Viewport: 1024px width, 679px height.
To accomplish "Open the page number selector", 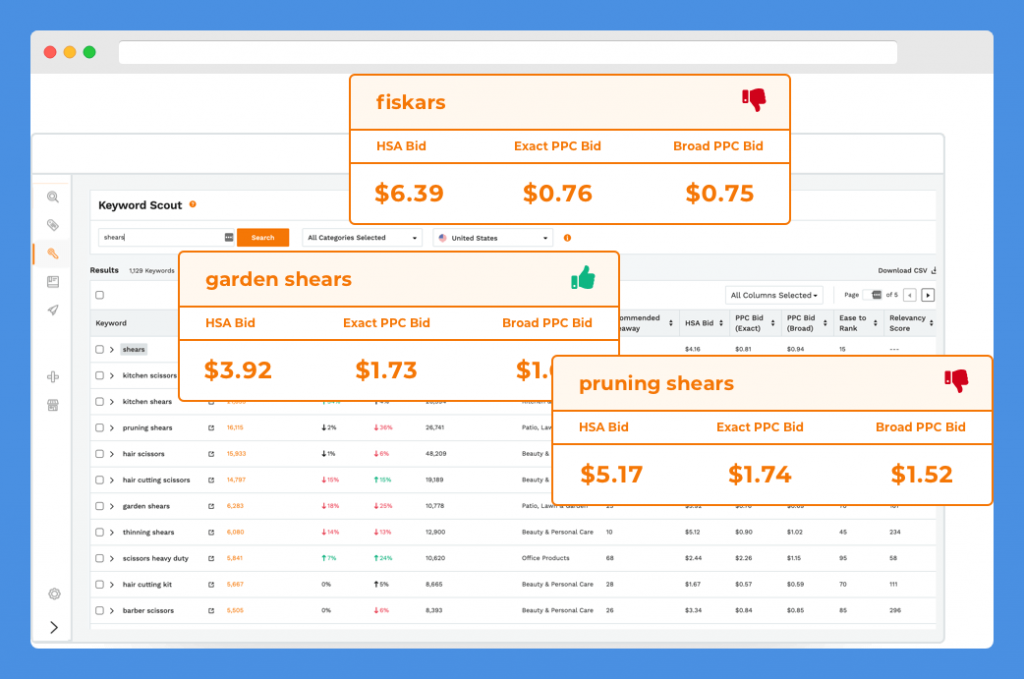I will 872,295.
